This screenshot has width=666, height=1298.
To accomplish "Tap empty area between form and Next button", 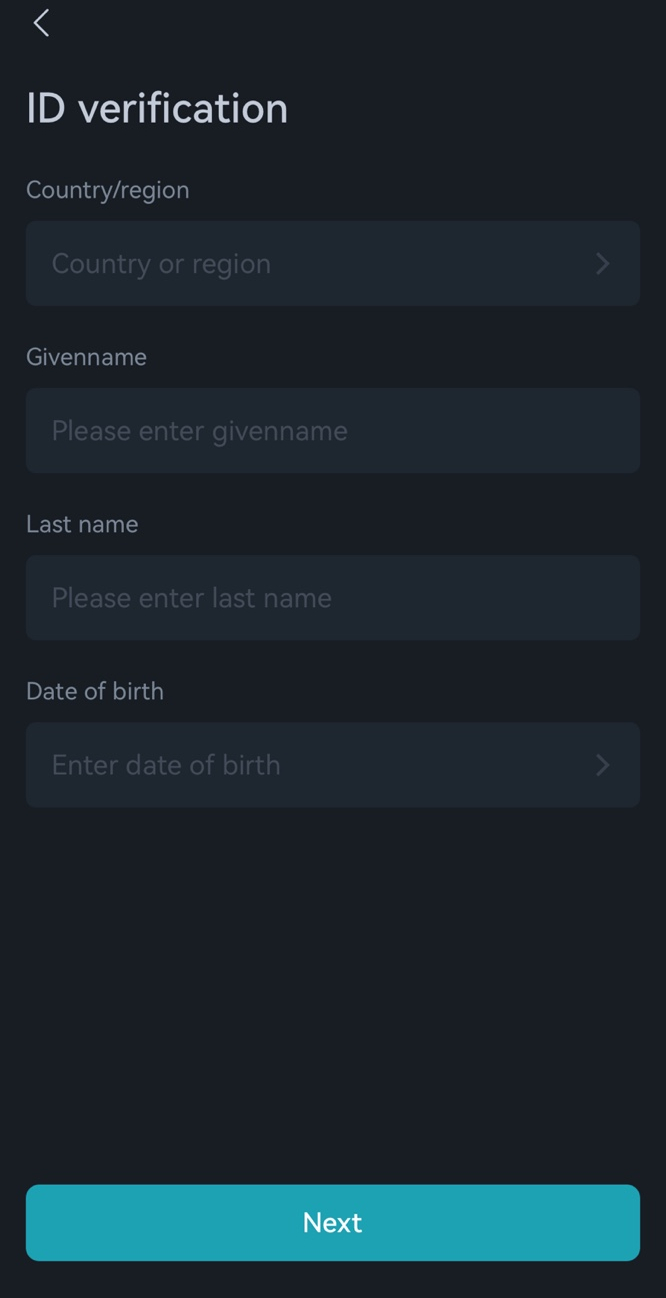I will pyautogui.click(x=333, y=995).
